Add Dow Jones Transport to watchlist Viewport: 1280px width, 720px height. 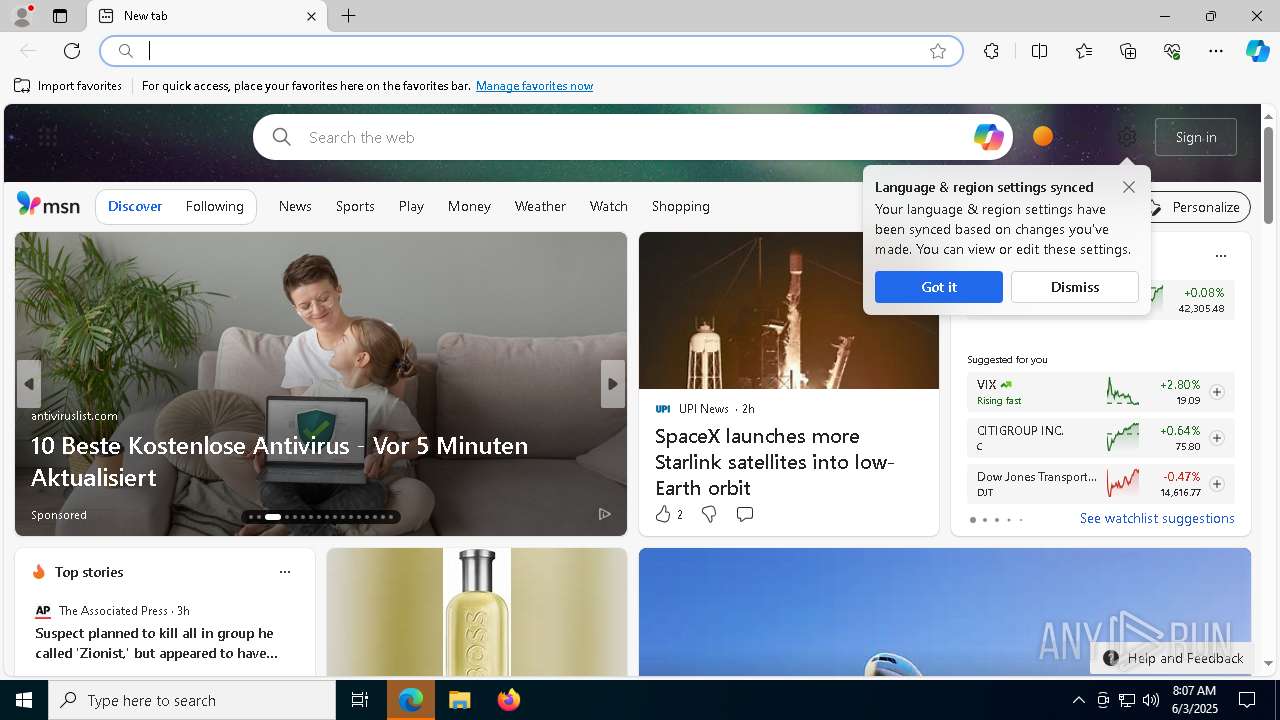1216,484
